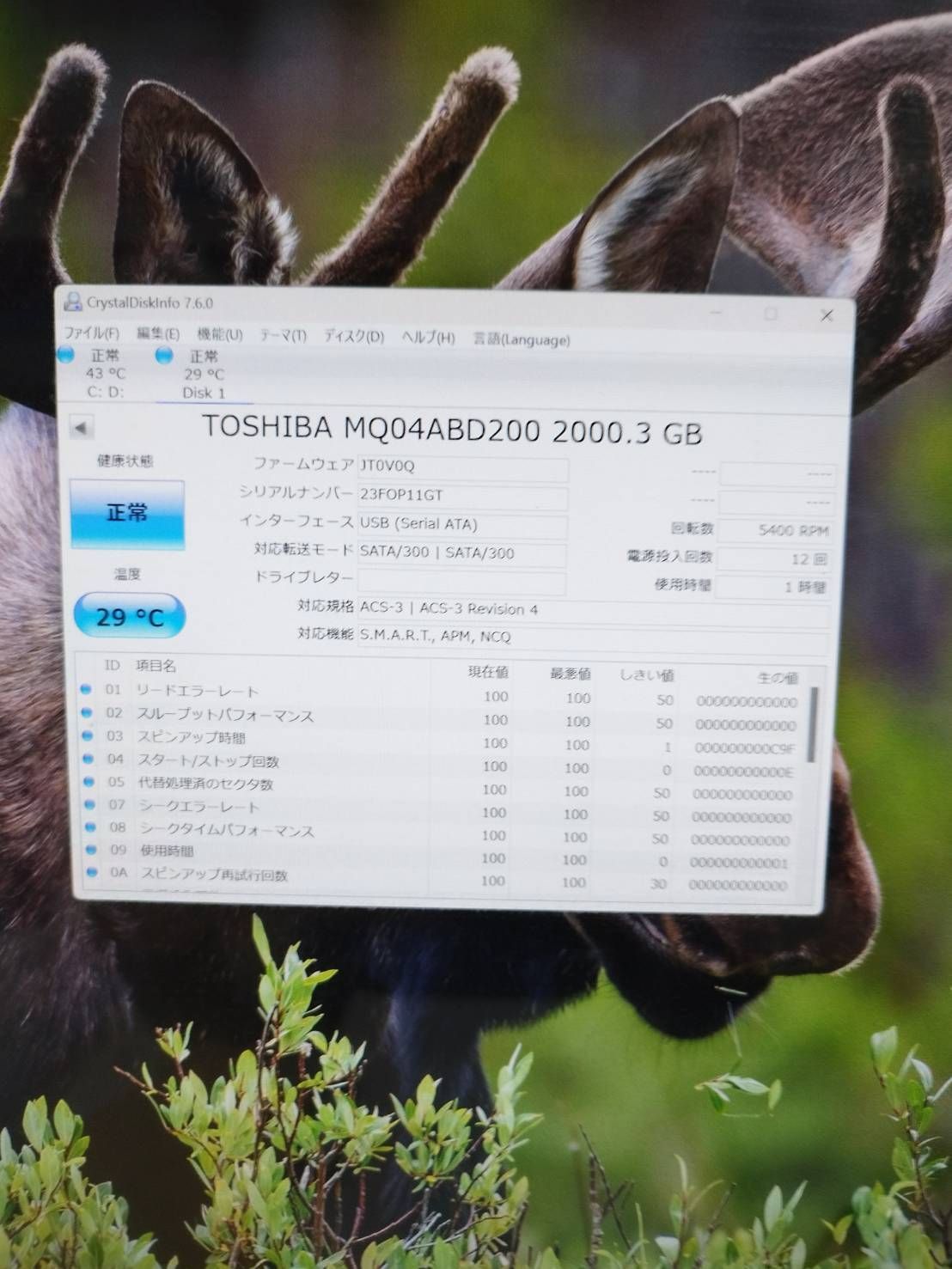952x1269 pixels.
Task: Click the status dot for ID 0A row
Action: [91, 872]
